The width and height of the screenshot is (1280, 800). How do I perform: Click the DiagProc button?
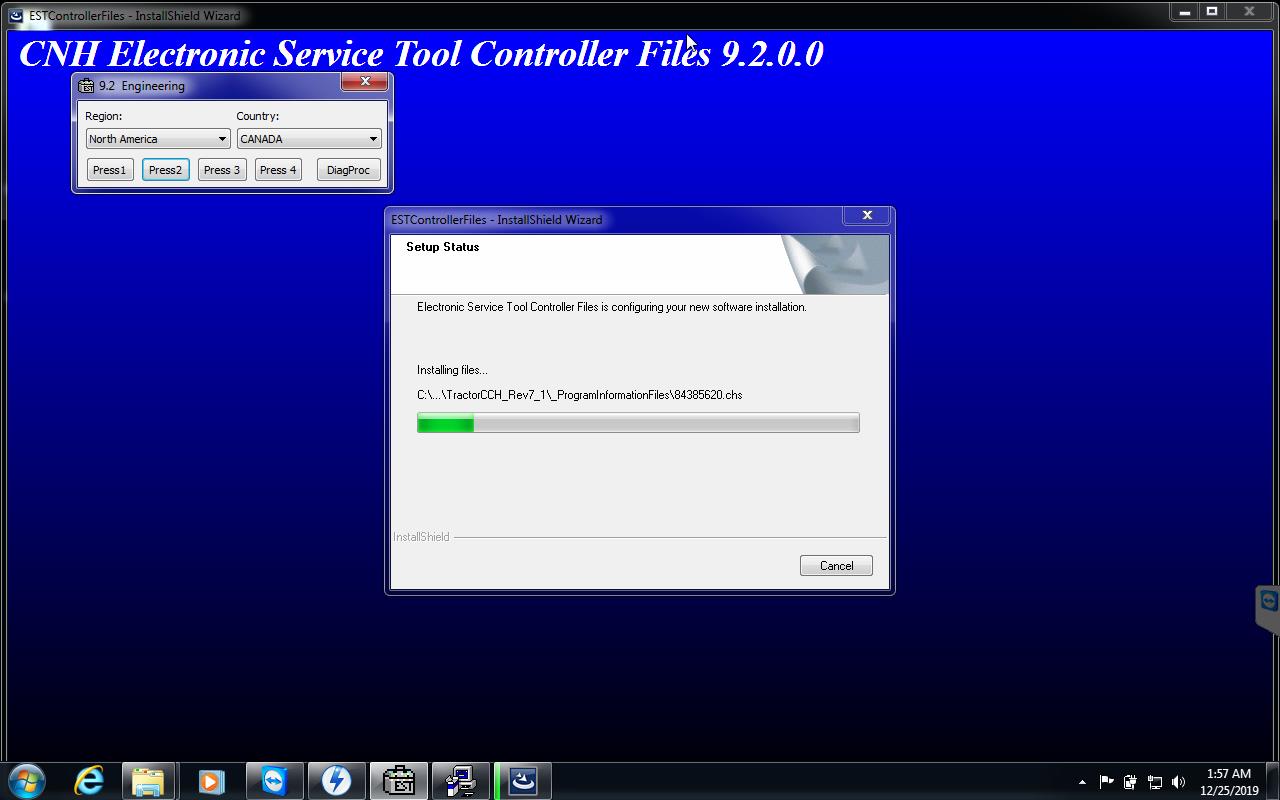pyautogui.click(x=348, y=170)
